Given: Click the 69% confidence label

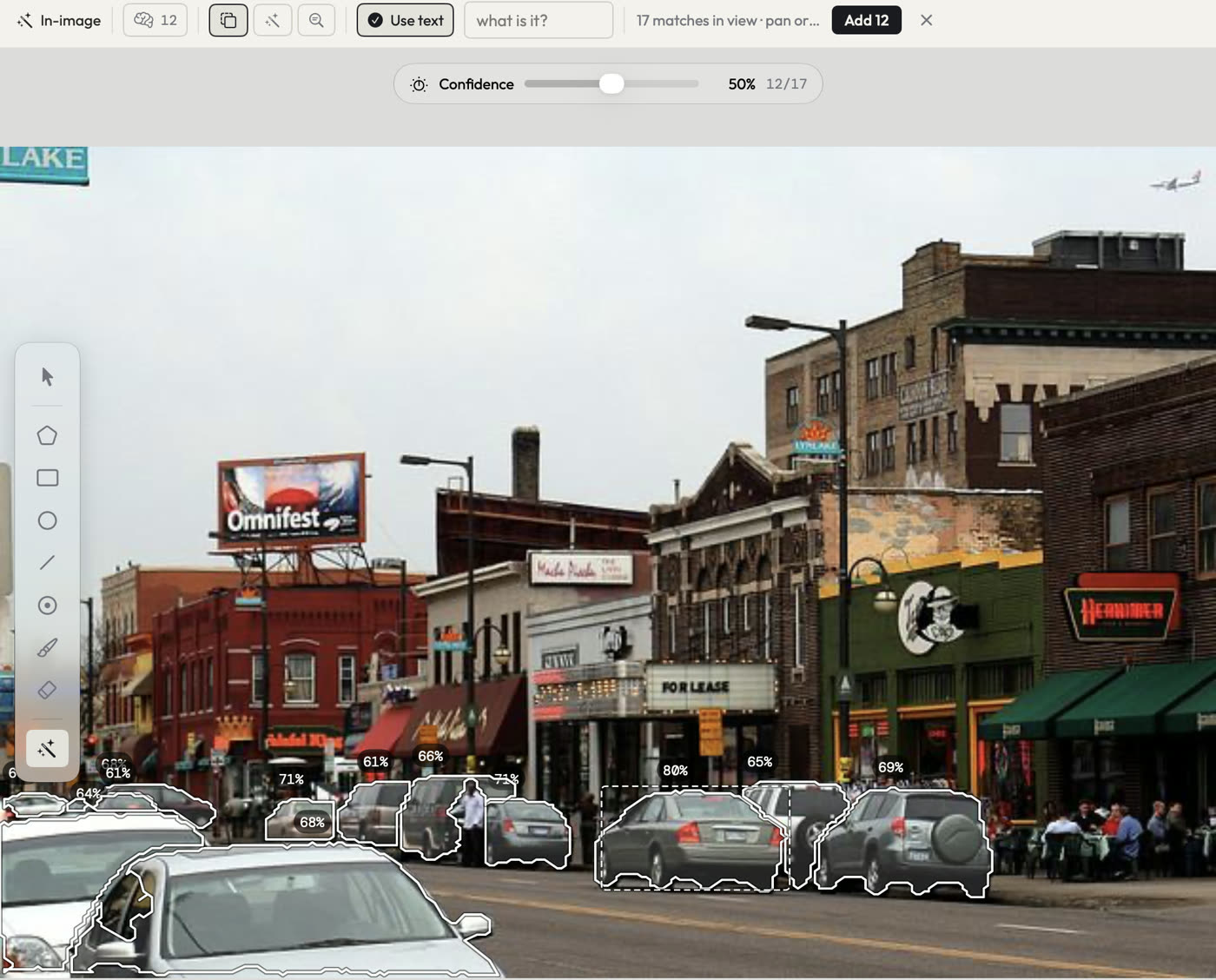Looking at the screenshot, I should 890,767.
